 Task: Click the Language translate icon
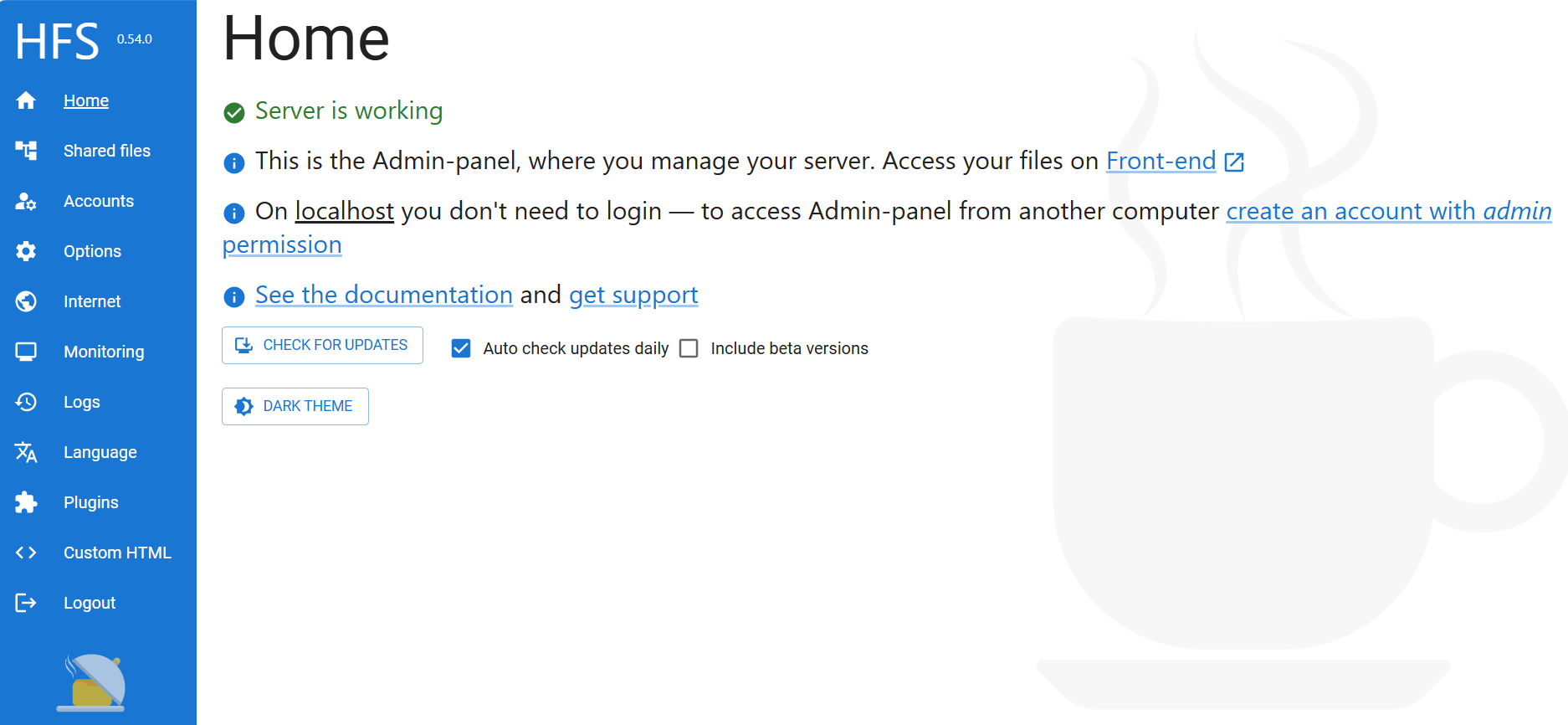coord(26,452)
